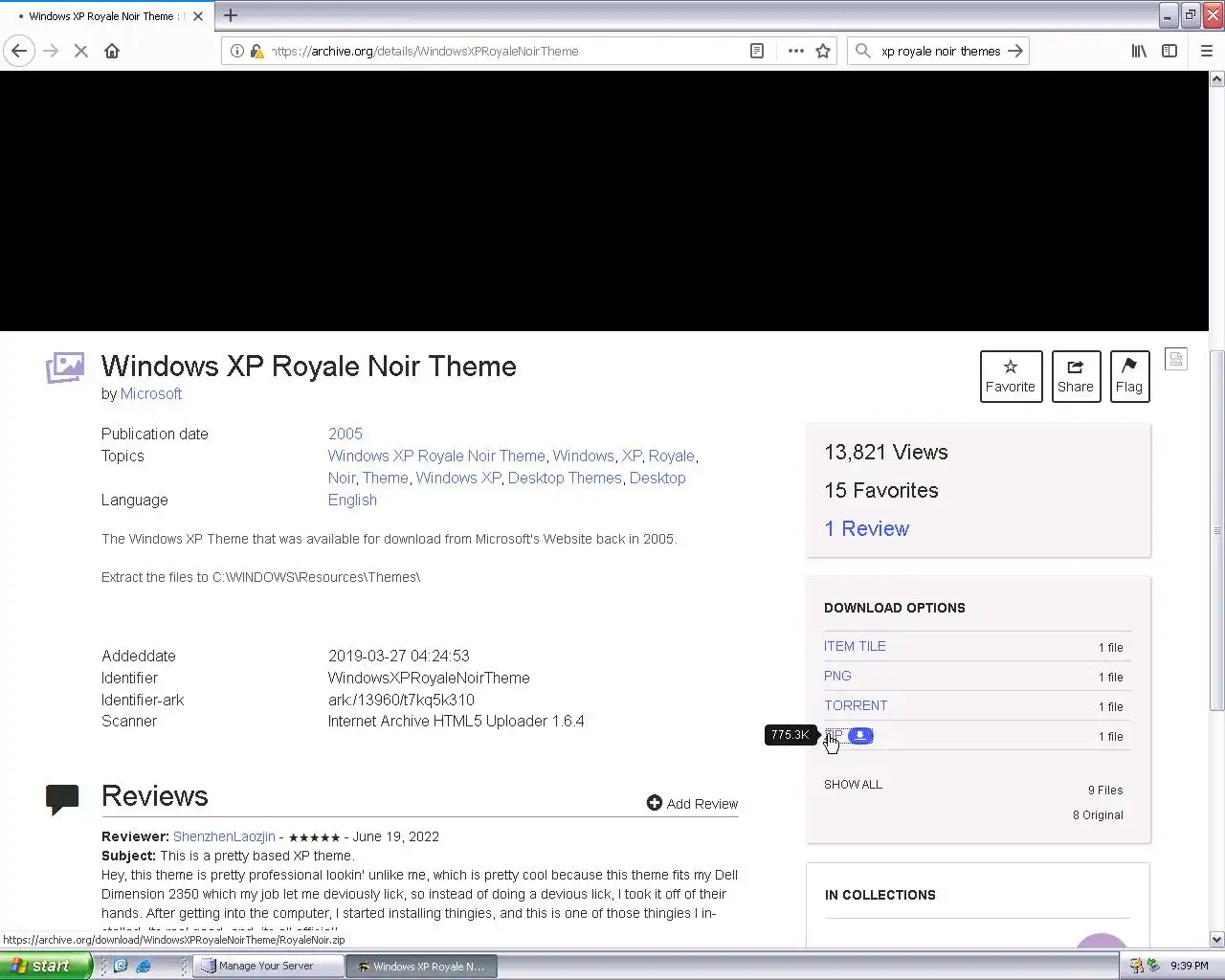Click the search magnifier icon

click(x=863, y=51)
